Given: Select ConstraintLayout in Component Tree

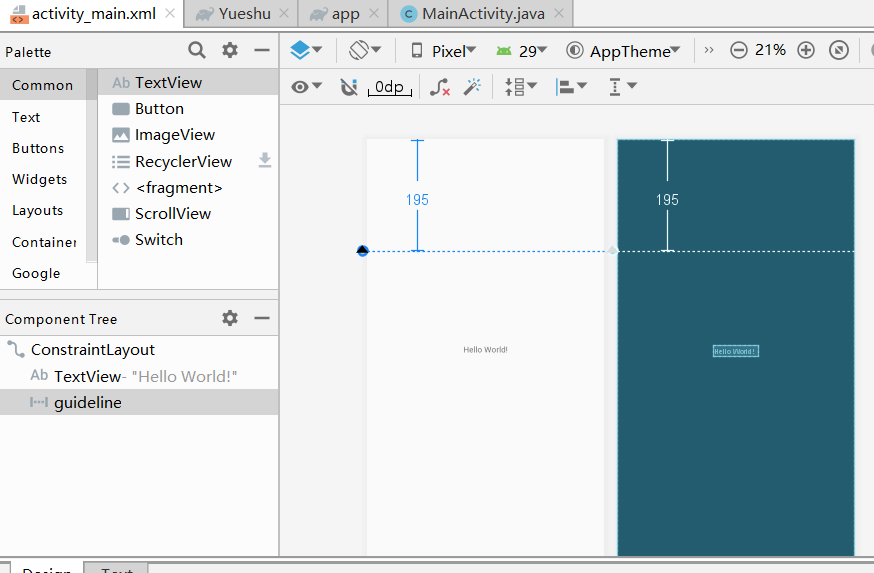Looking at the screenshot, I should [x=139, y=349].
